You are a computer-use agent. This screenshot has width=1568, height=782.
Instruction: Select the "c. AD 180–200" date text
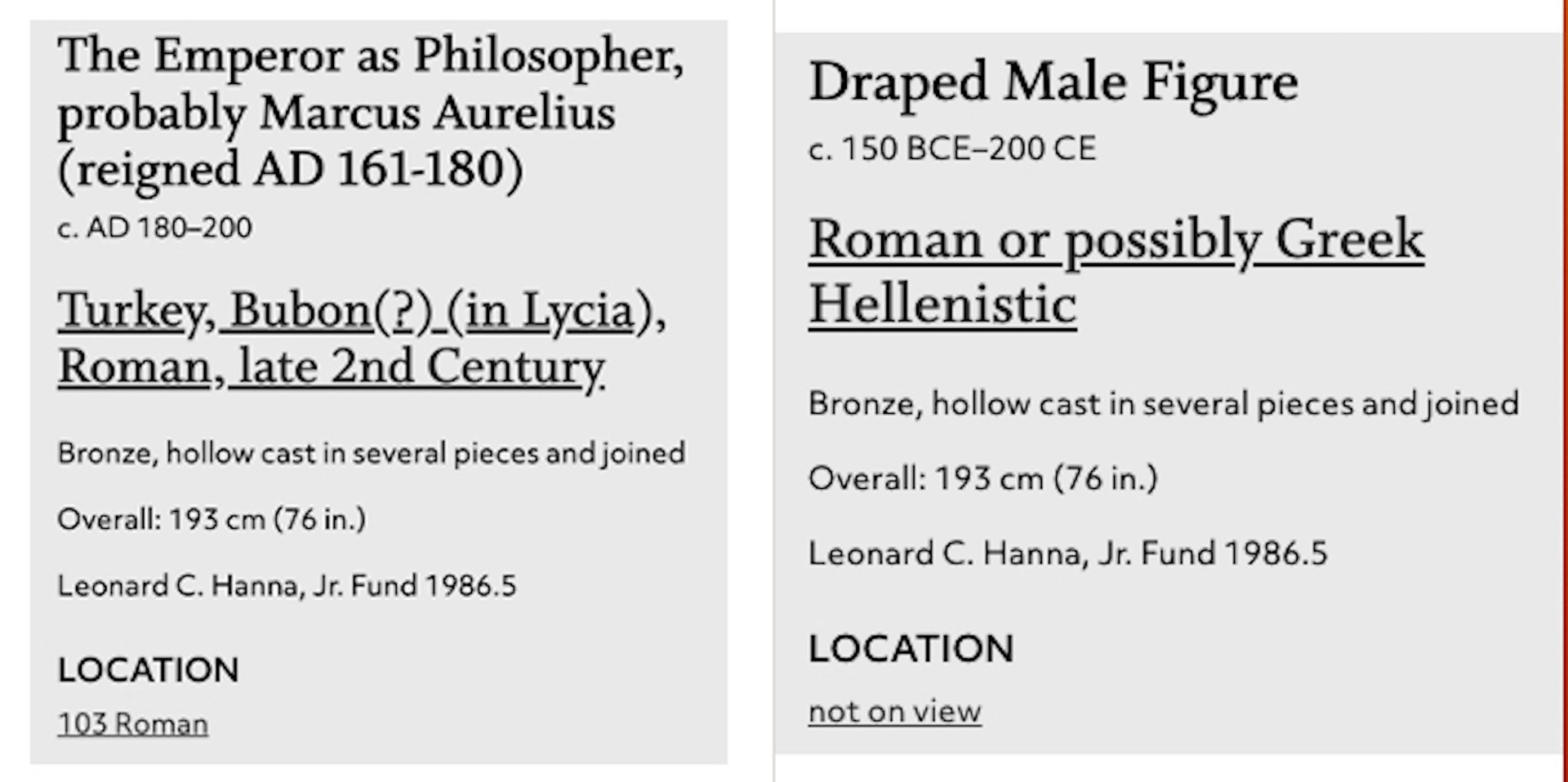tap(154, 227)
